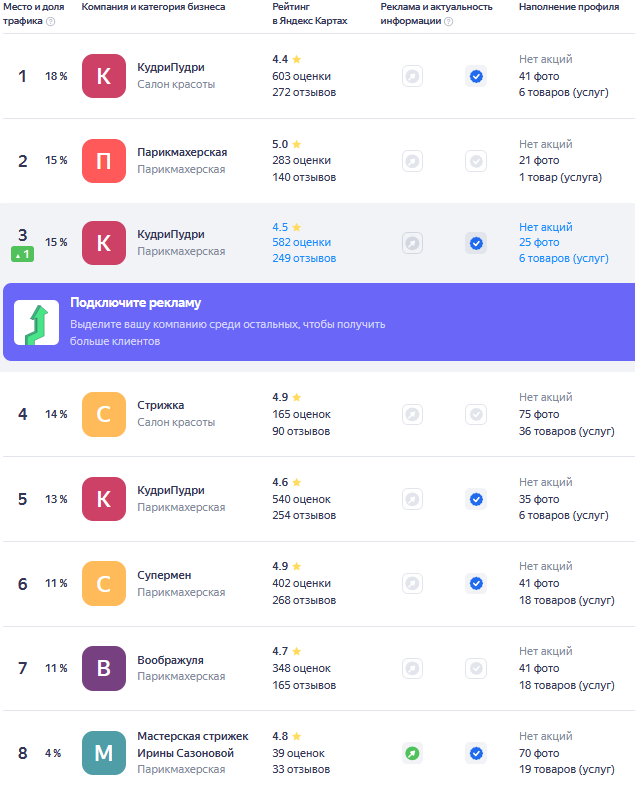
Task: Click 'Наполнение профиля' column header
Action: [x=566, y=7]
